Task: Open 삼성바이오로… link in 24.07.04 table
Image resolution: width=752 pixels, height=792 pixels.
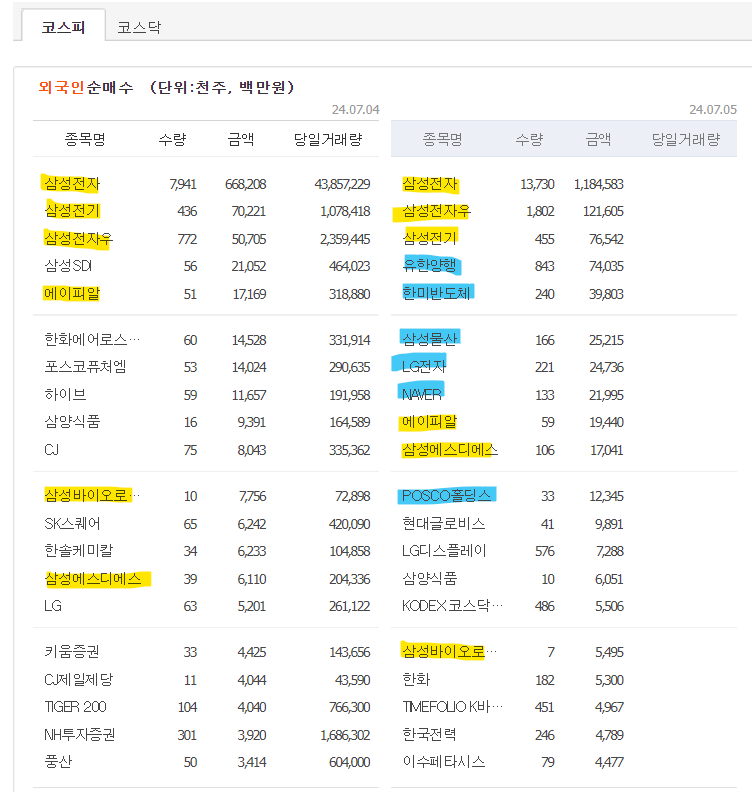Action: 92,496
